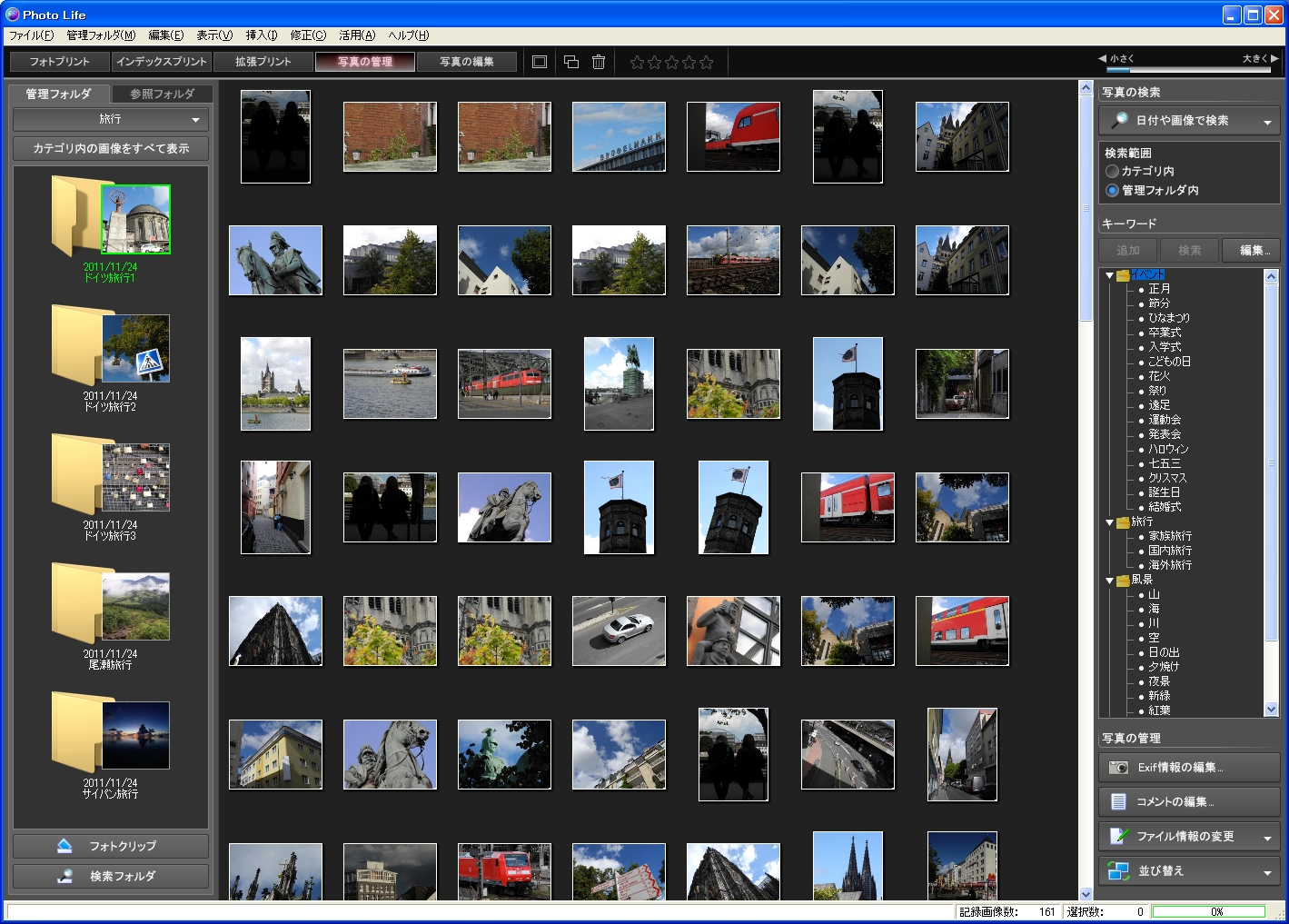Switch to 拡張プリント mode
This screenshot has height=924, width=1289.
tap(263, 62)
